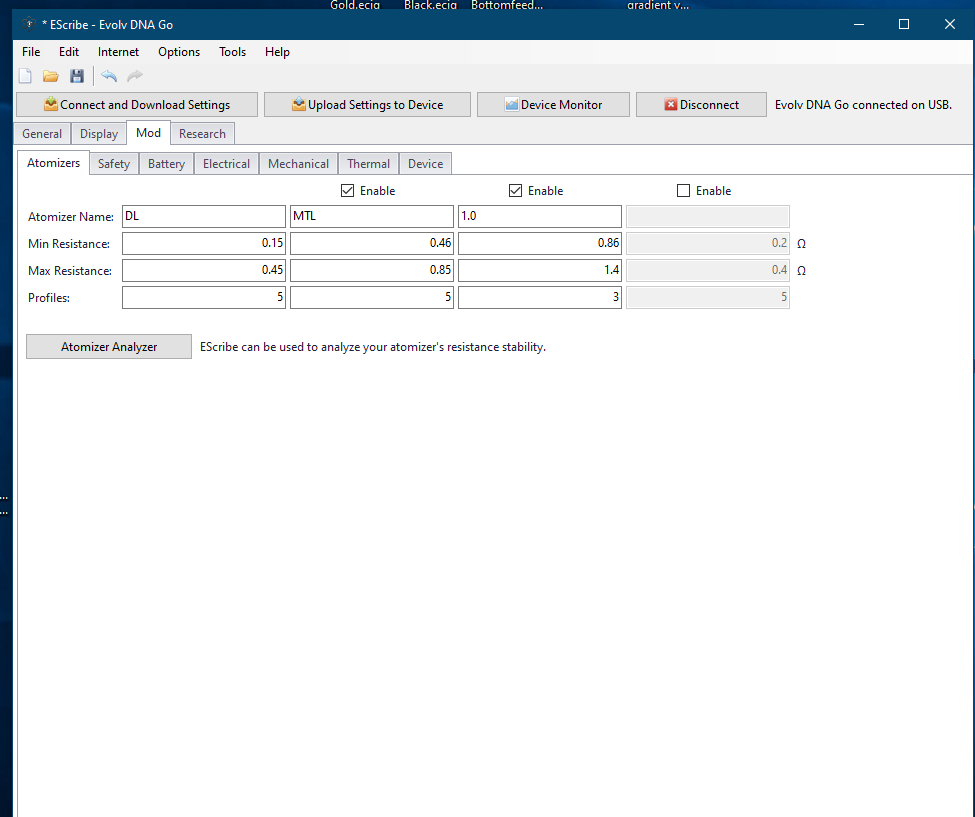Open the Device Monitor

(553, 105)
